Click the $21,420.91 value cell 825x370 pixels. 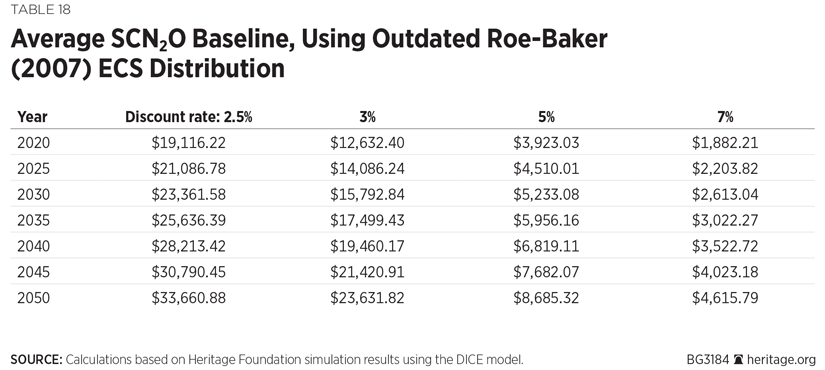pyautogui.click(x=367, y=272)
